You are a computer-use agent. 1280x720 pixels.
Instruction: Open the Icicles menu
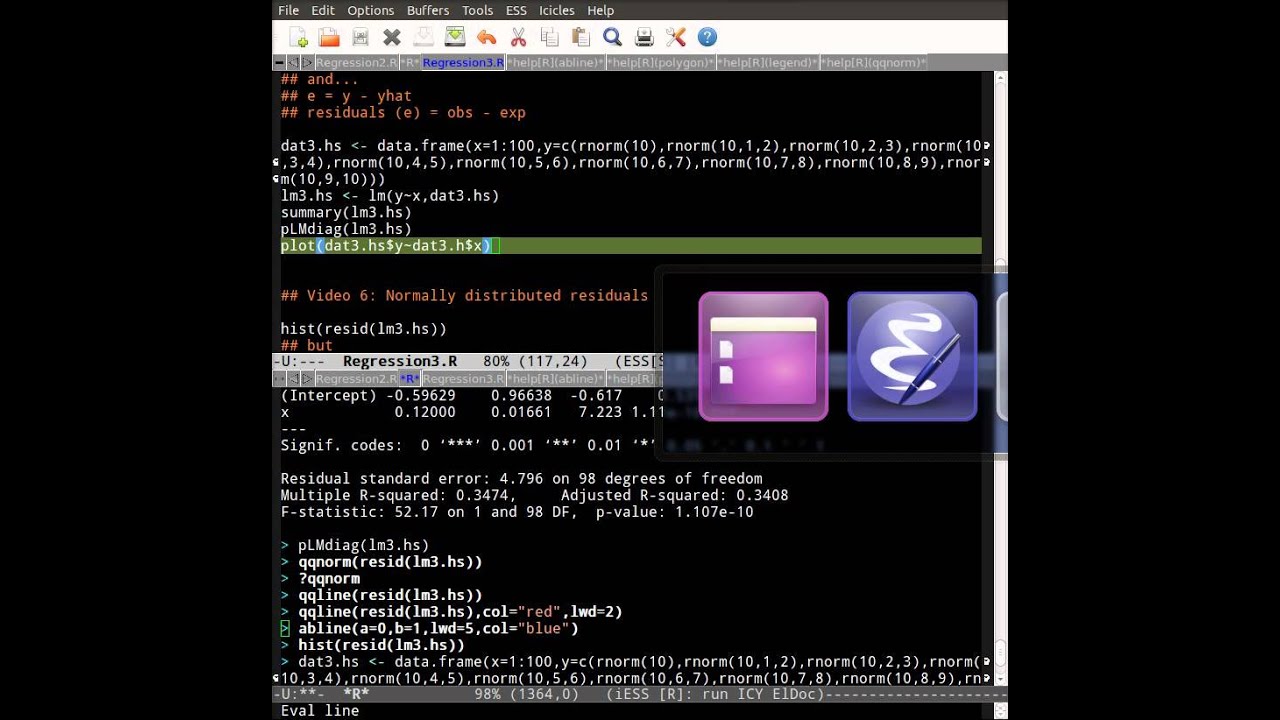pos(557,10)
